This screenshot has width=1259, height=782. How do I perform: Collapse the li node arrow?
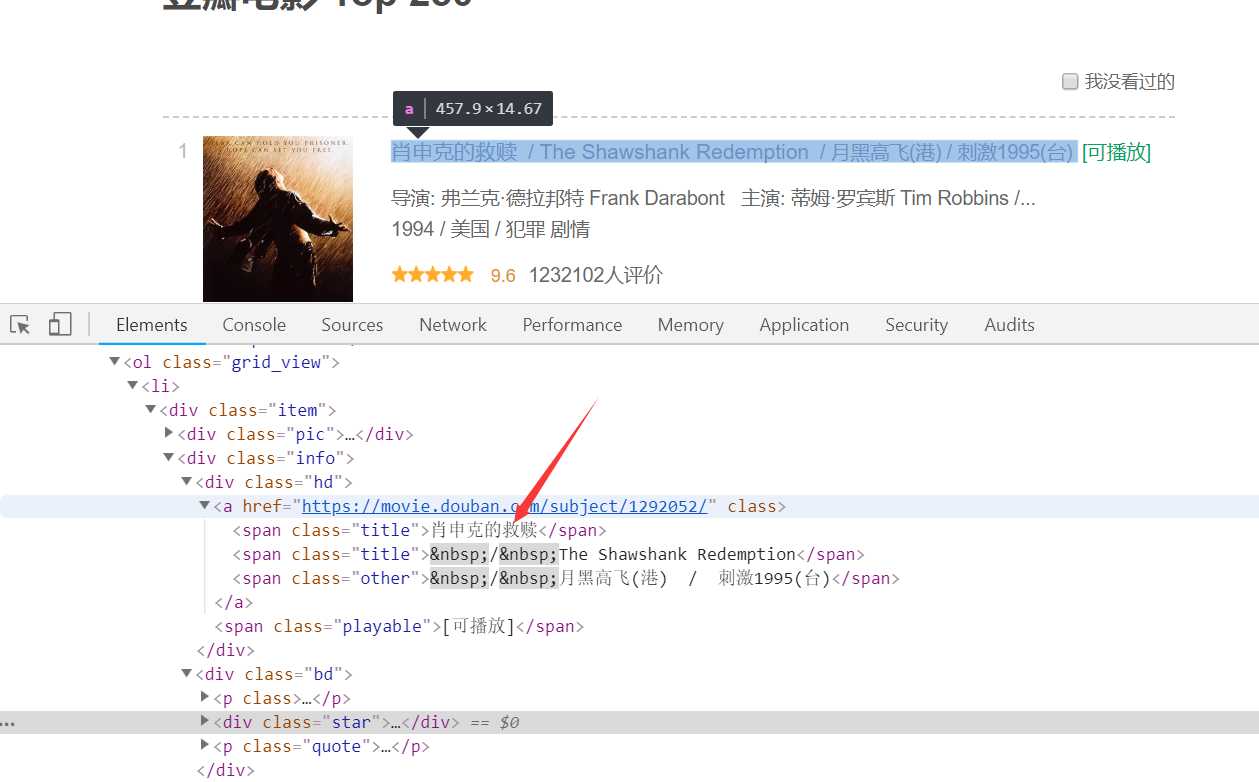click(x=132, y=386)
